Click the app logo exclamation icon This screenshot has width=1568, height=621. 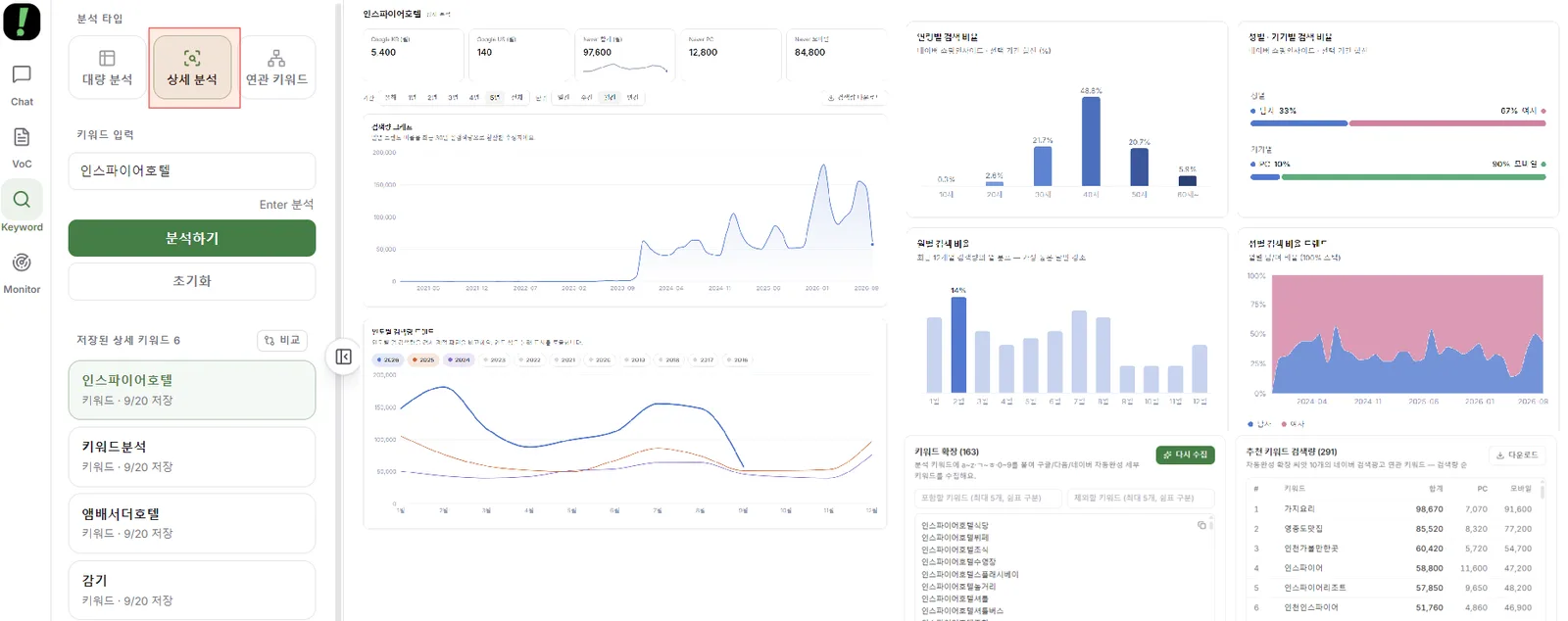click(x=22, y=21)
